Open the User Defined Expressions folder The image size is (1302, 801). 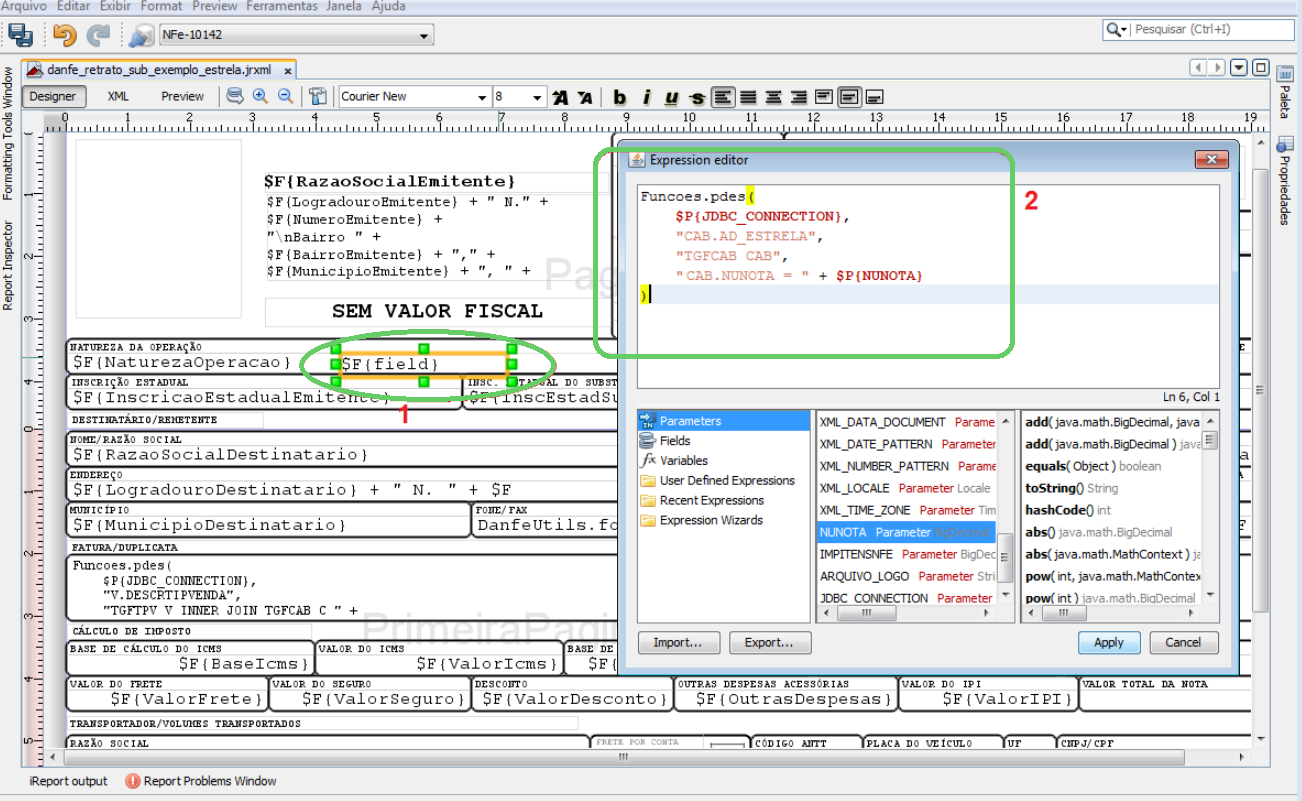click(x=724, y=481)
